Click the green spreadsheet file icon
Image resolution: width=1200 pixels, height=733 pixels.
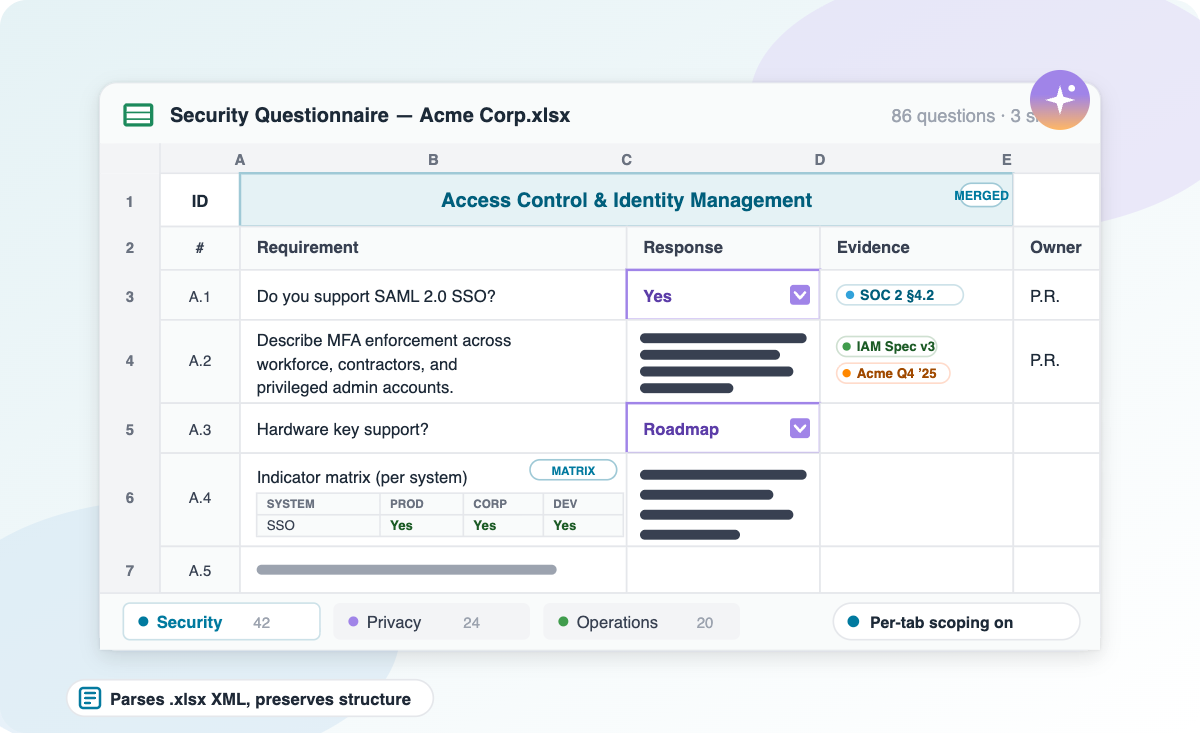coord(138,115)
